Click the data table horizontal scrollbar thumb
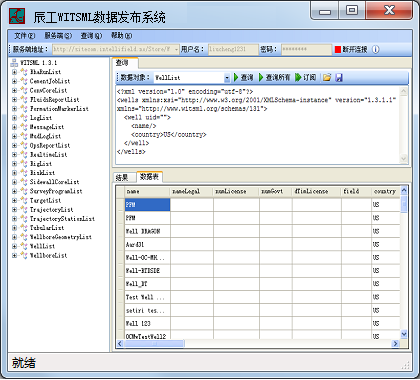 click(154, 343)
